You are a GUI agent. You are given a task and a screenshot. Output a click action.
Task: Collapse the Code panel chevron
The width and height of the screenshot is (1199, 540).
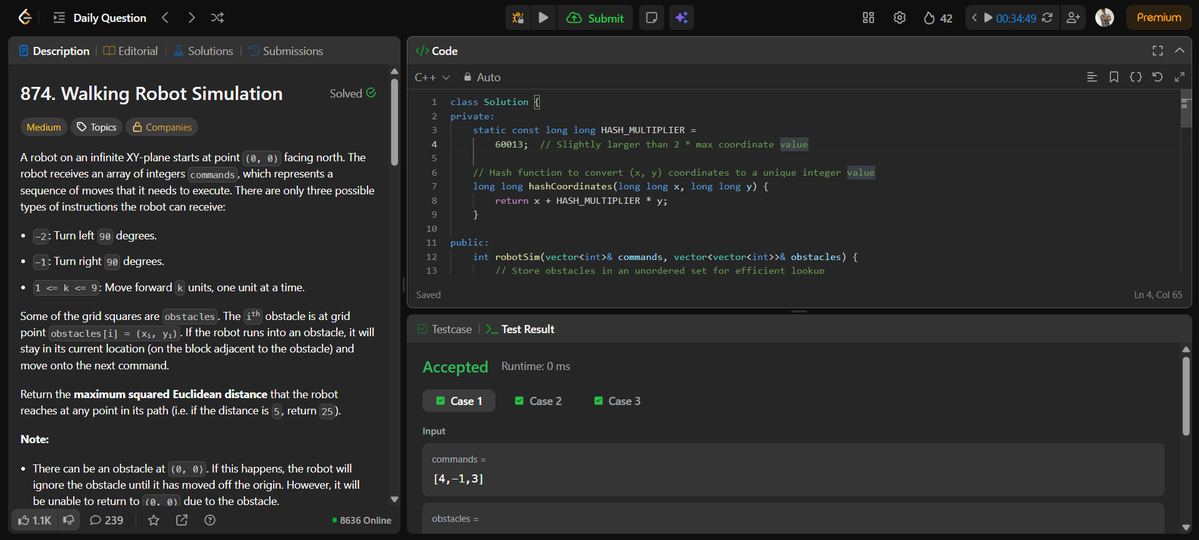coord(1178,51)
